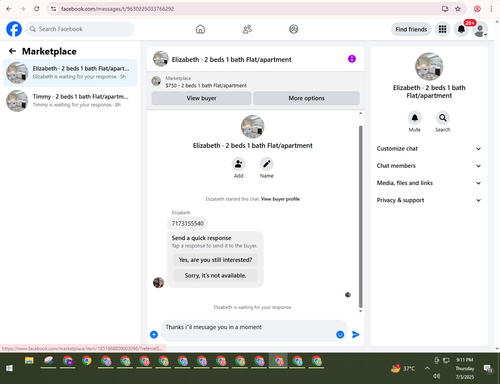This screenshot has width=500, height=384.
Task: Open the taskbar volume icon
Action: pyautogui.click(x=437, y=376)
